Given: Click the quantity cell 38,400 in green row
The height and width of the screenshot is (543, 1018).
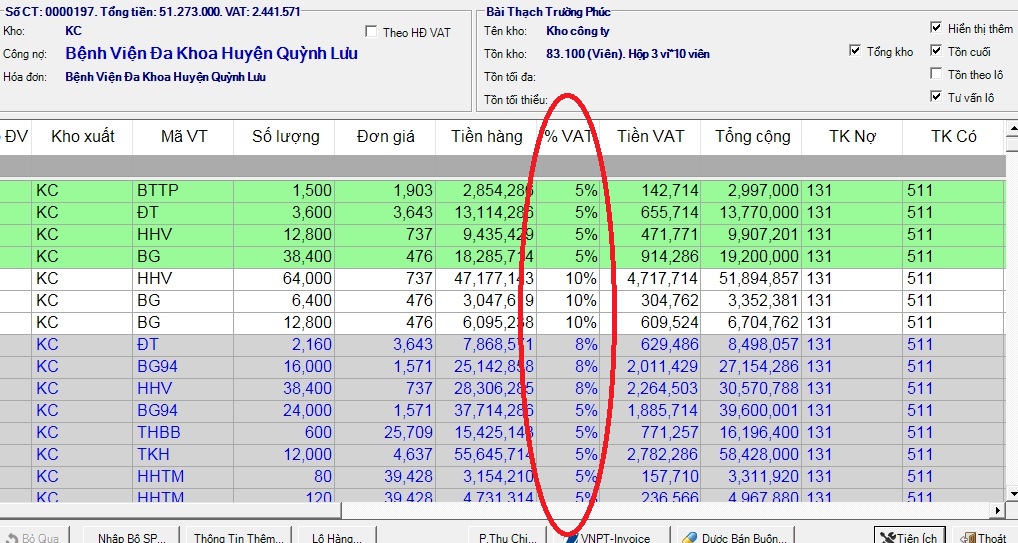Looking at the screenshot, I should coord(284,256).
